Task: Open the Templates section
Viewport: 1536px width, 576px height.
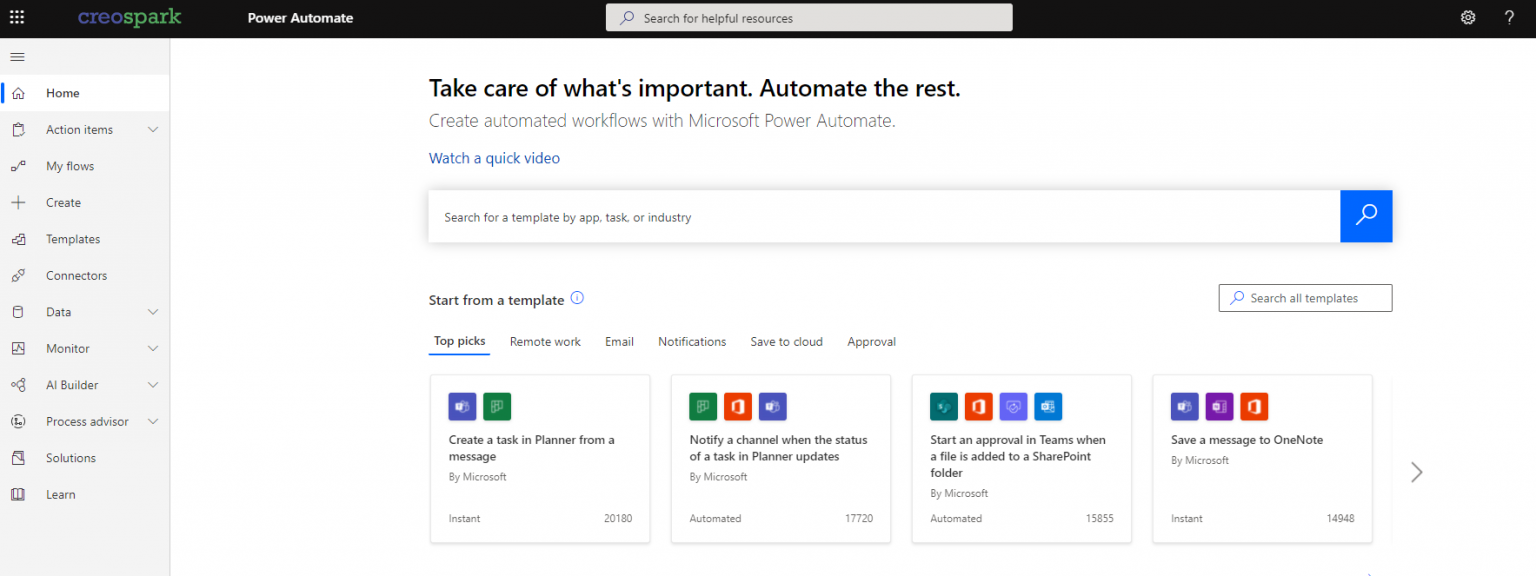Action: click(x=72, y=238)
